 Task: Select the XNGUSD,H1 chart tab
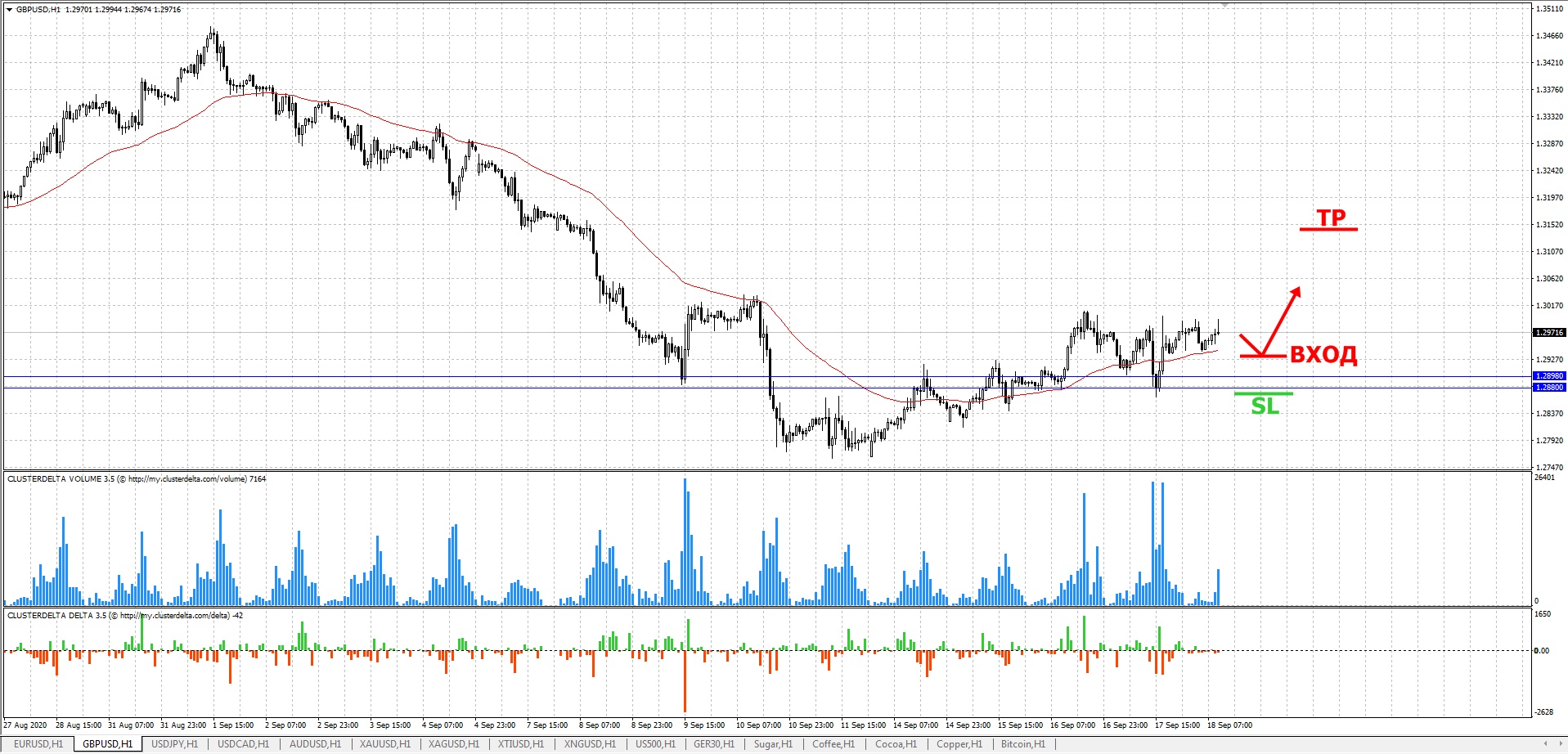[590, 744]
